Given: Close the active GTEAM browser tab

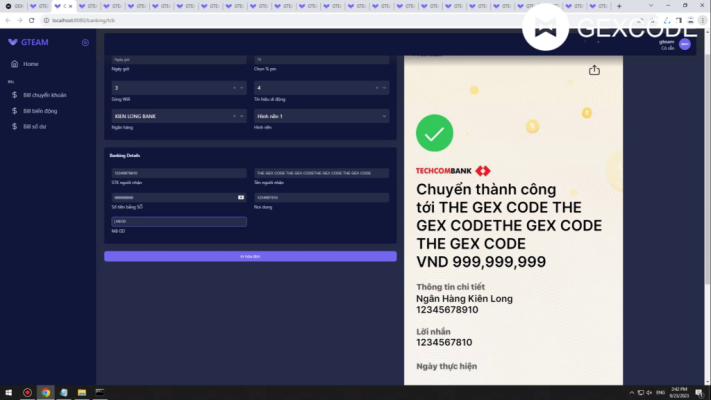Looking at the screenshot, I should [x=70, y=6].
